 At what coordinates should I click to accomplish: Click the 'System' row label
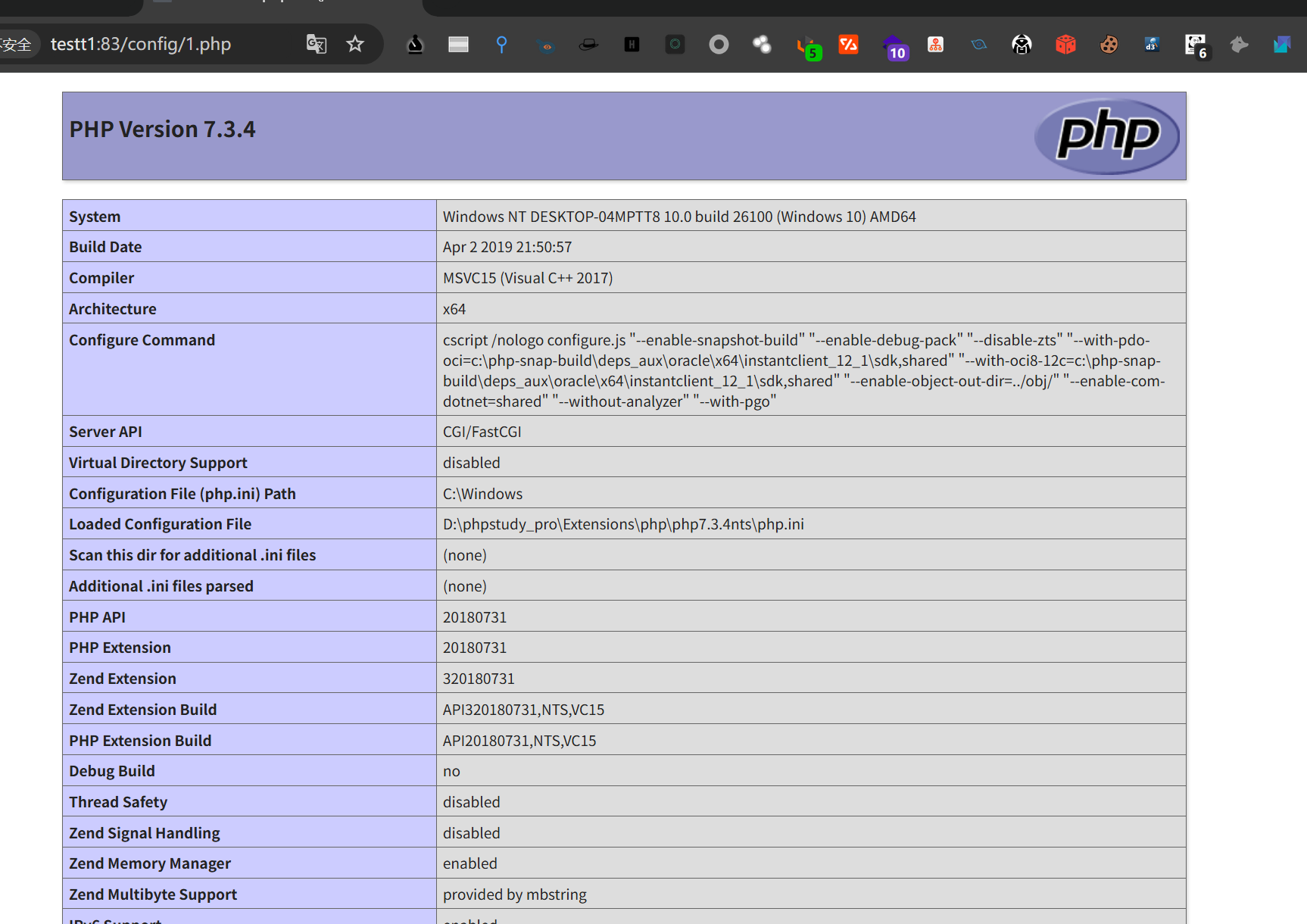coord(95,217)
